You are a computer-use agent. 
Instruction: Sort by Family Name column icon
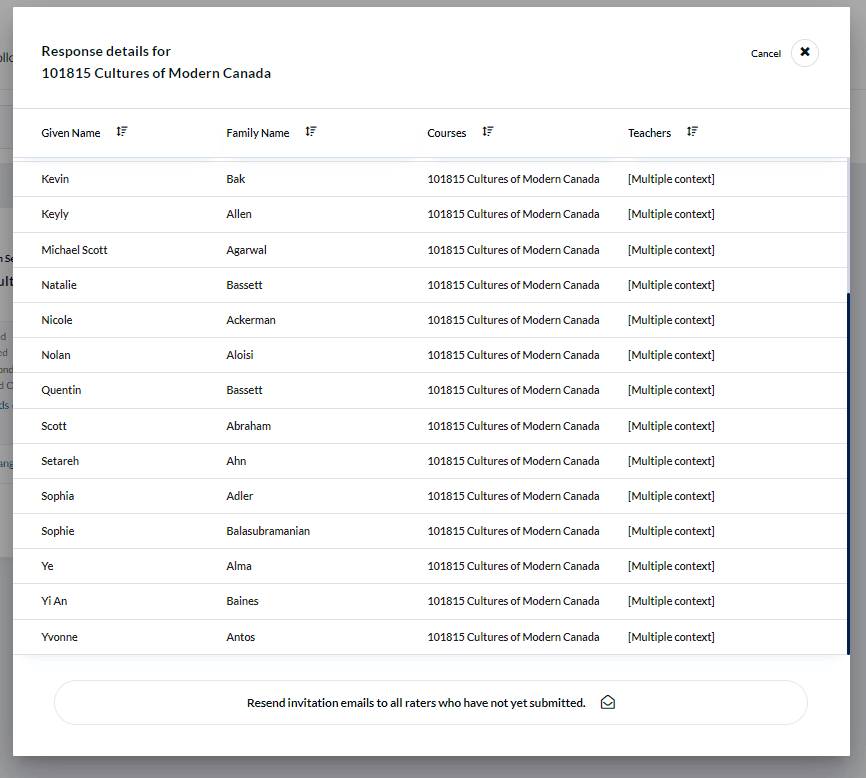tap(311, 131)
